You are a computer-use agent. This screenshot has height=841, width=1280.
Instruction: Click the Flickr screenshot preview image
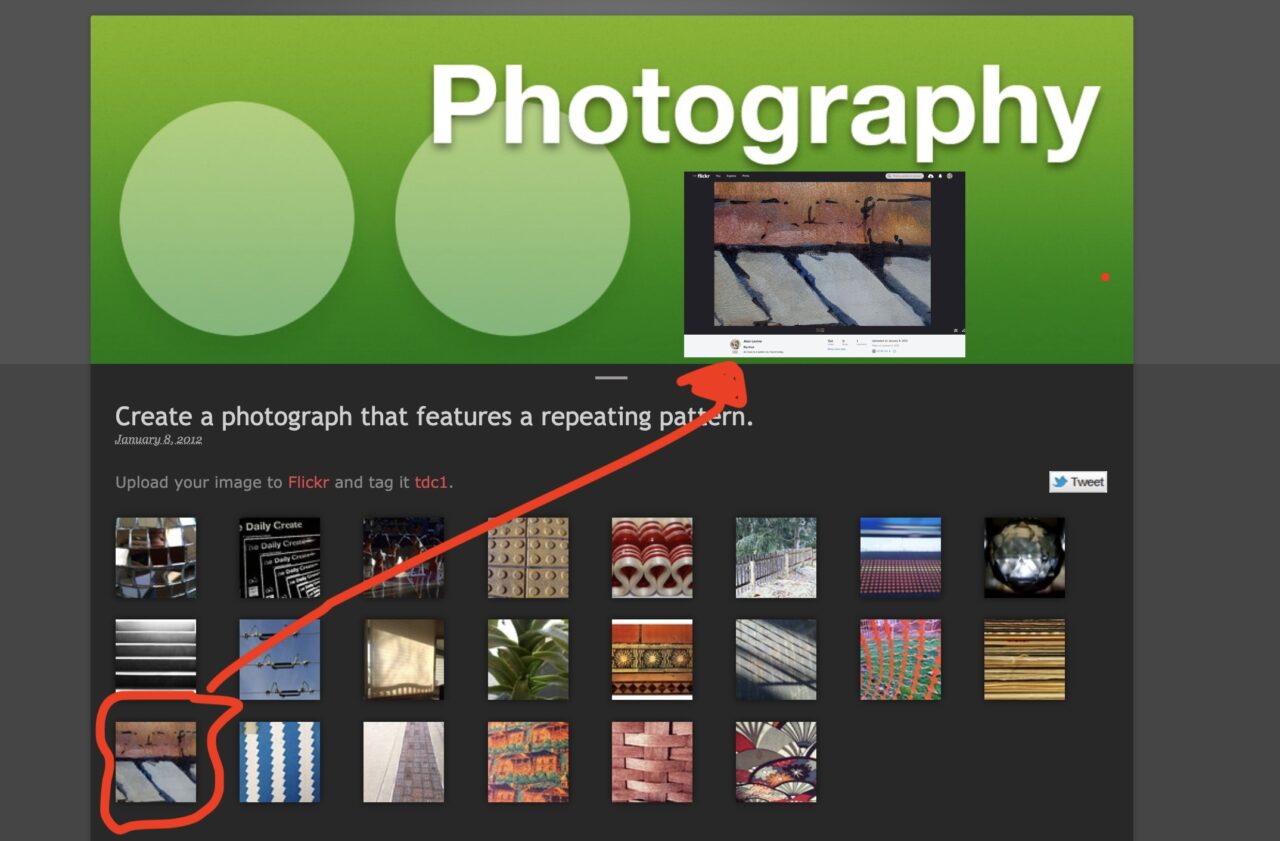824,264
